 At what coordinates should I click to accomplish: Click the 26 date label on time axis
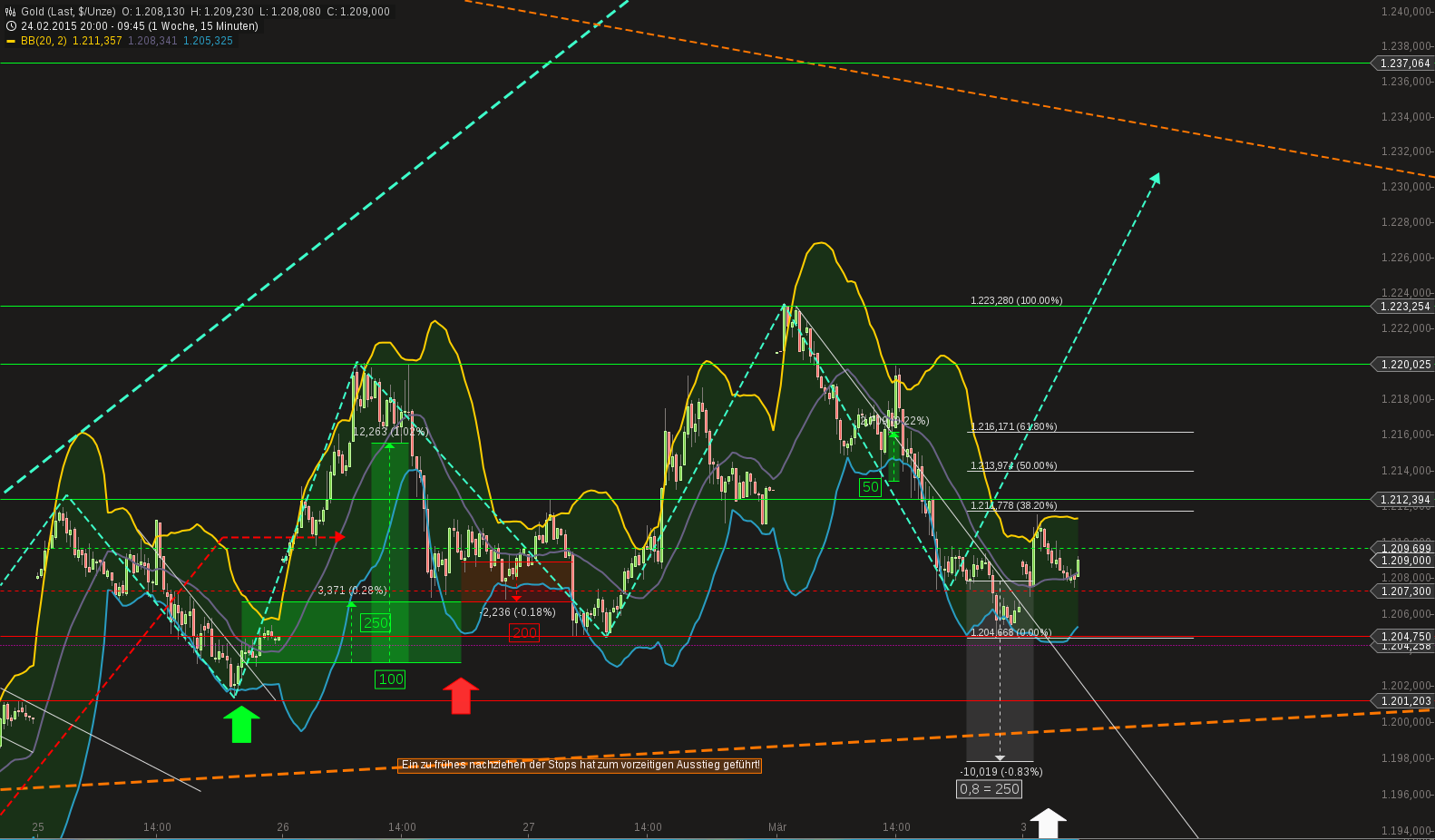coord(283,827)
